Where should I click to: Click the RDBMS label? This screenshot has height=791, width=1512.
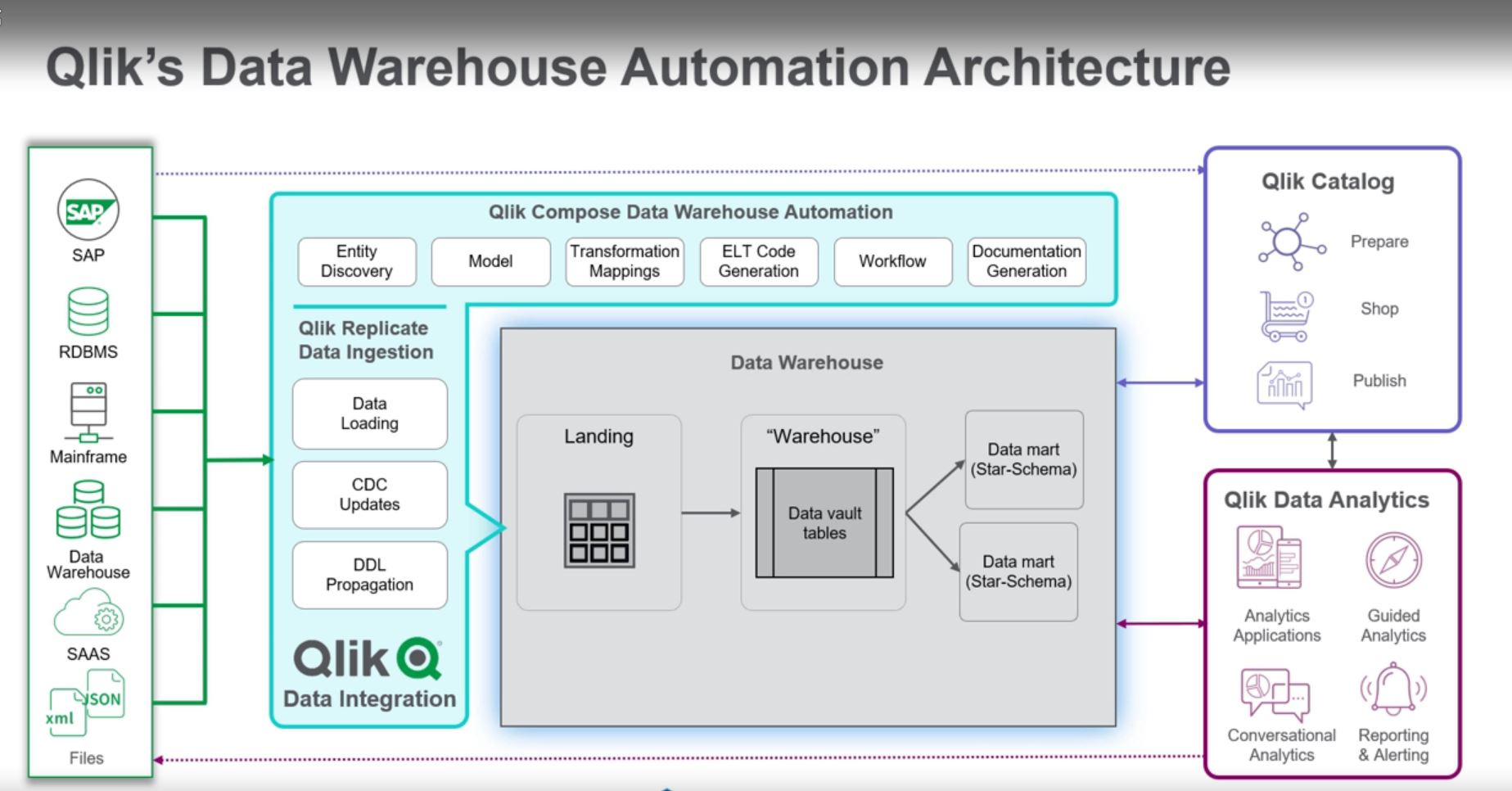[88, 352]
